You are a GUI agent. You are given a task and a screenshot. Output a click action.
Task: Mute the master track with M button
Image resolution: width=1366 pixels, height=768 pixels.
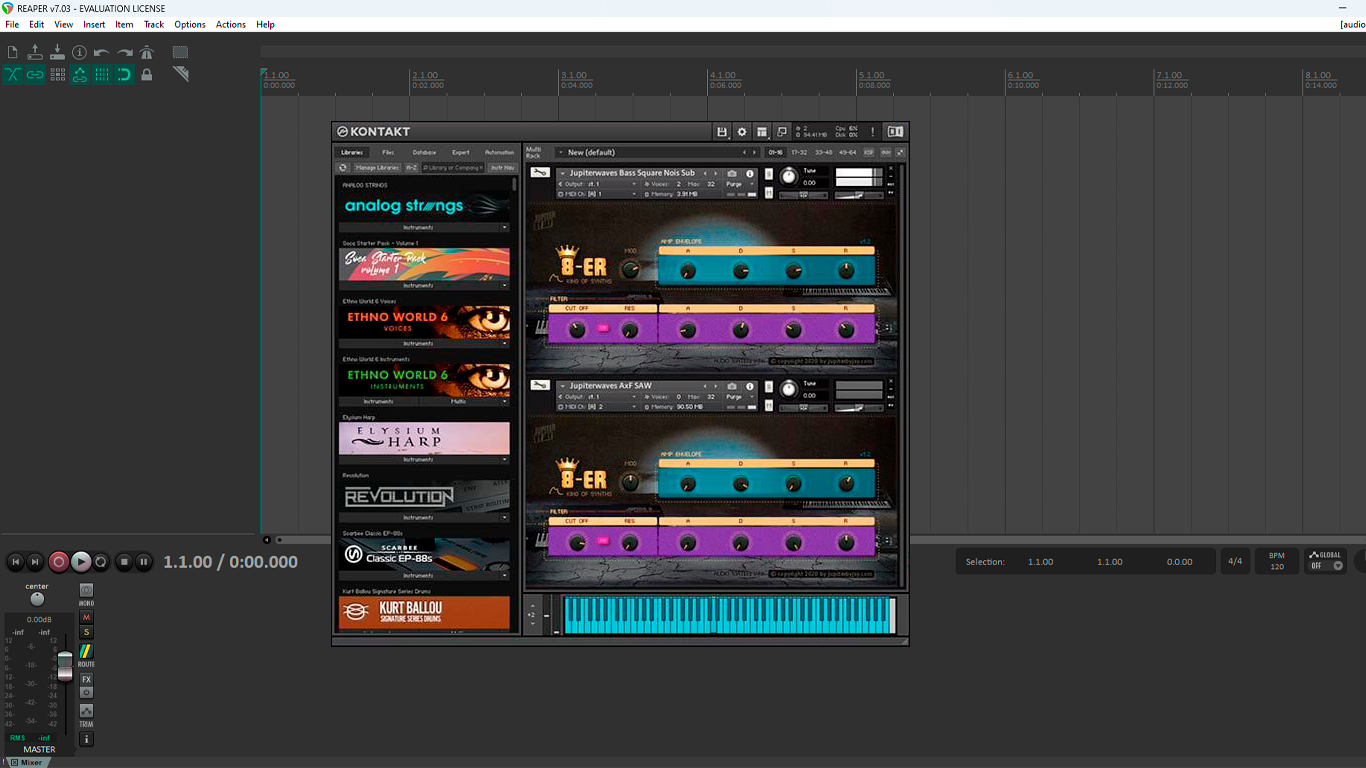coord(86,618)
